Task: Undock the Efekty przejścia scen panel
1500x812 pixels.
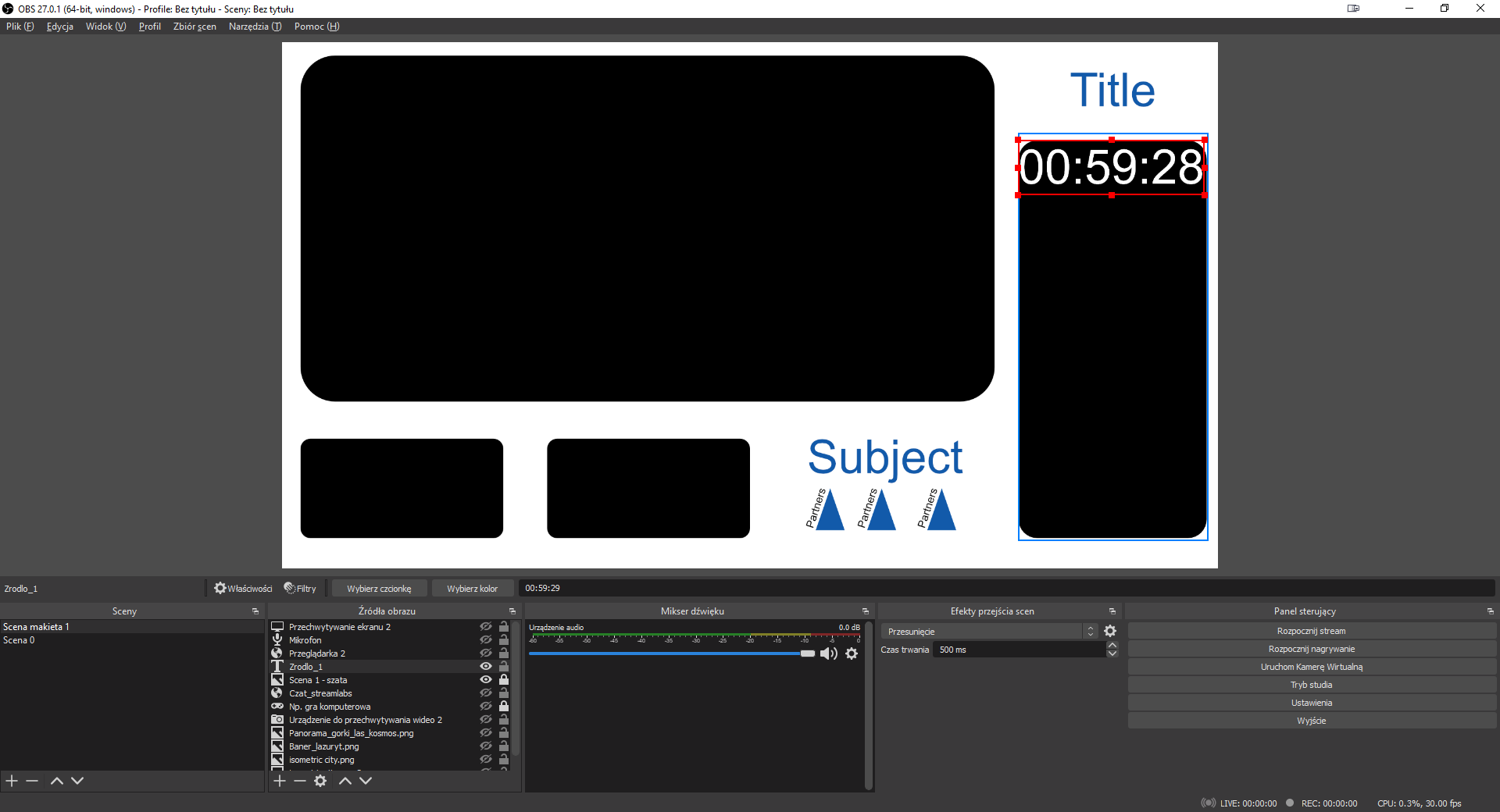Action: point(1112,611)
